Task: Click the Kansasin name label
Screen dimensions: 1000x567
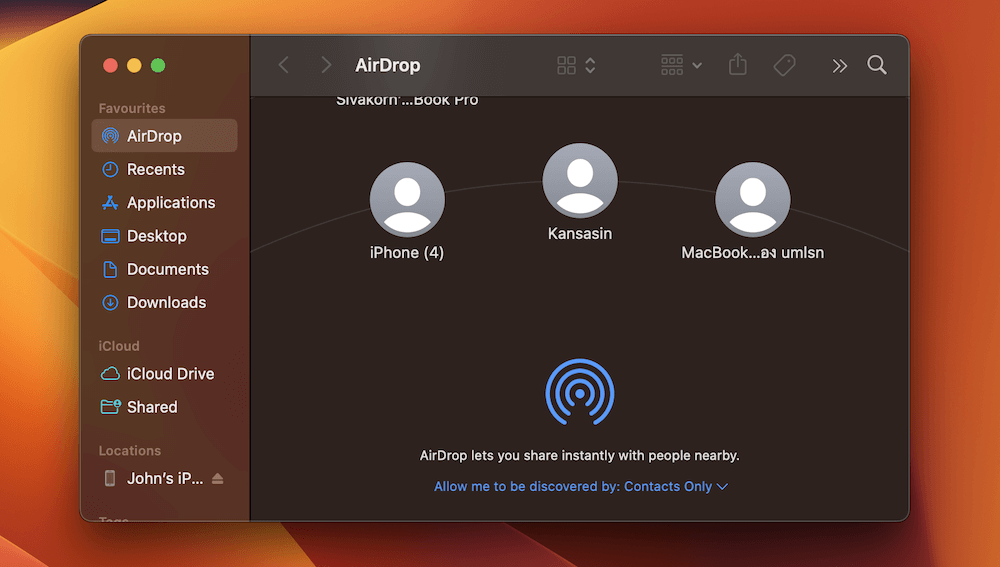Action: tap(580, 233)
